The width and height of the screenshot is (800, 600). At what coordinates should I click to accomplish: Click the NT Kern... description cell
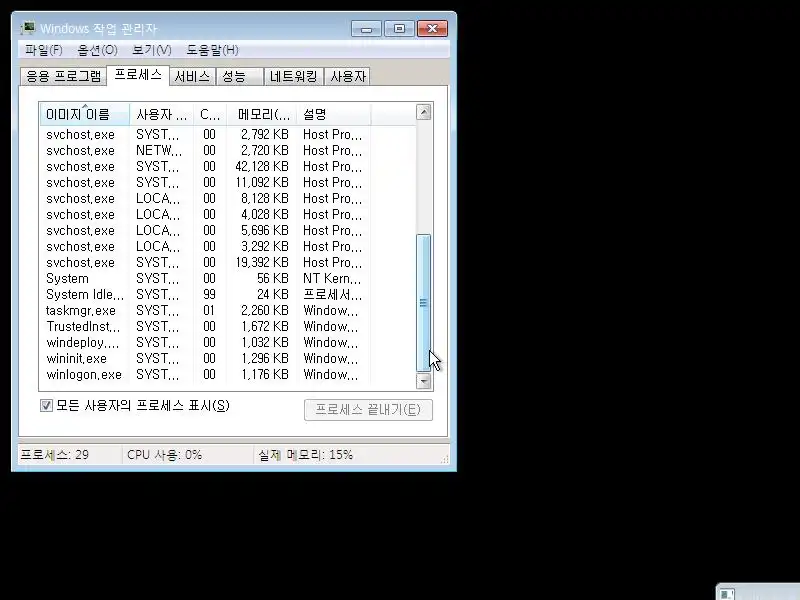332,278
